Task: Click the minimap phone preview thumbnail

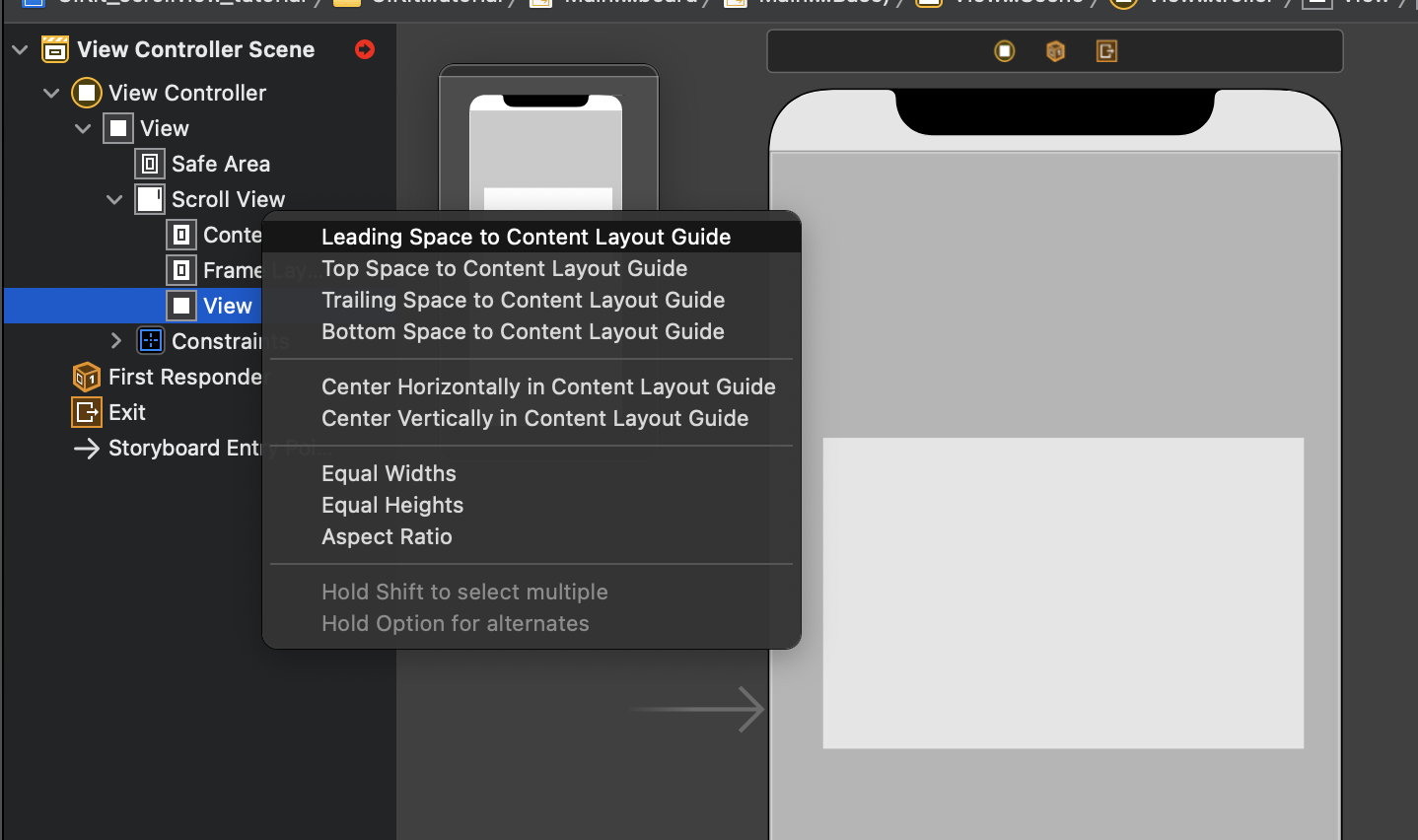Action: [547, 151]
